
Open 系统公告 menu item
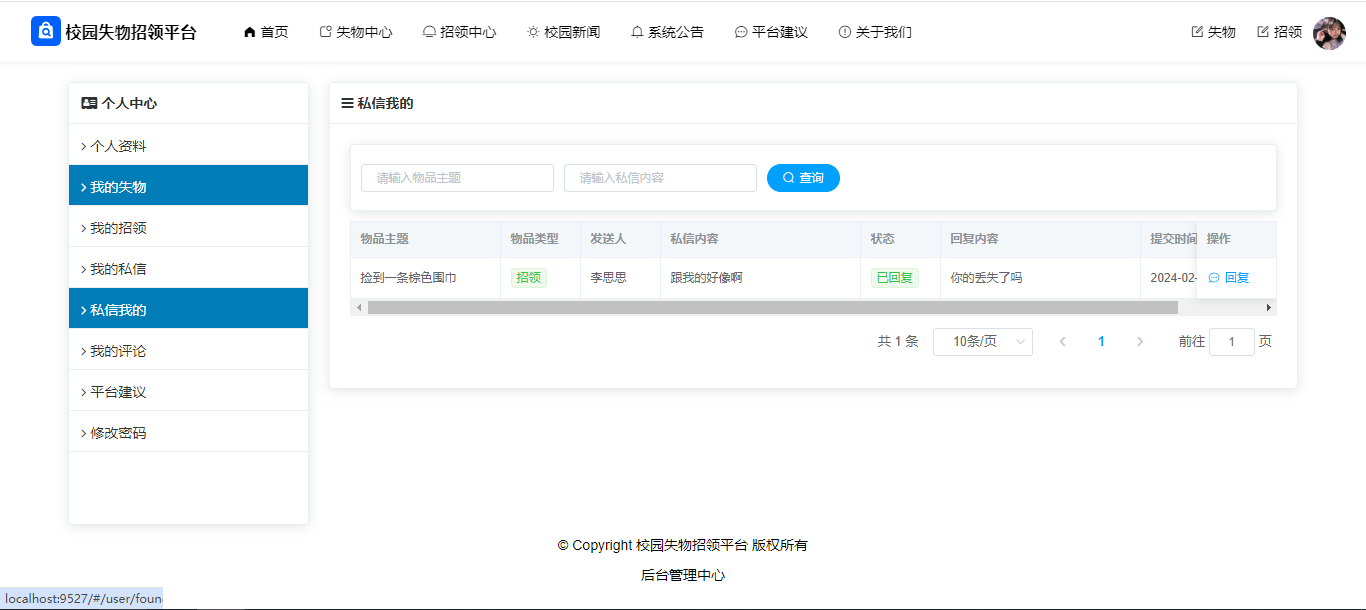coord(667,32)
